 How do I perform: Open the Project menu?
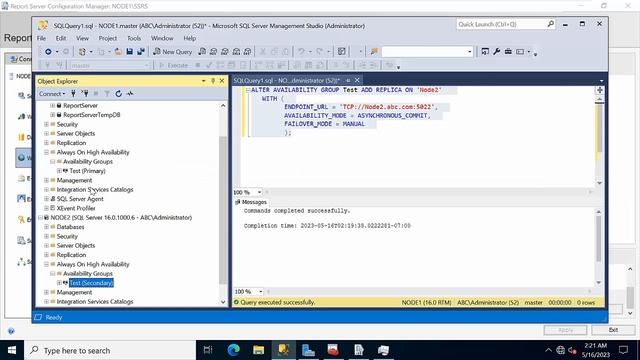[x=108, y=38]
